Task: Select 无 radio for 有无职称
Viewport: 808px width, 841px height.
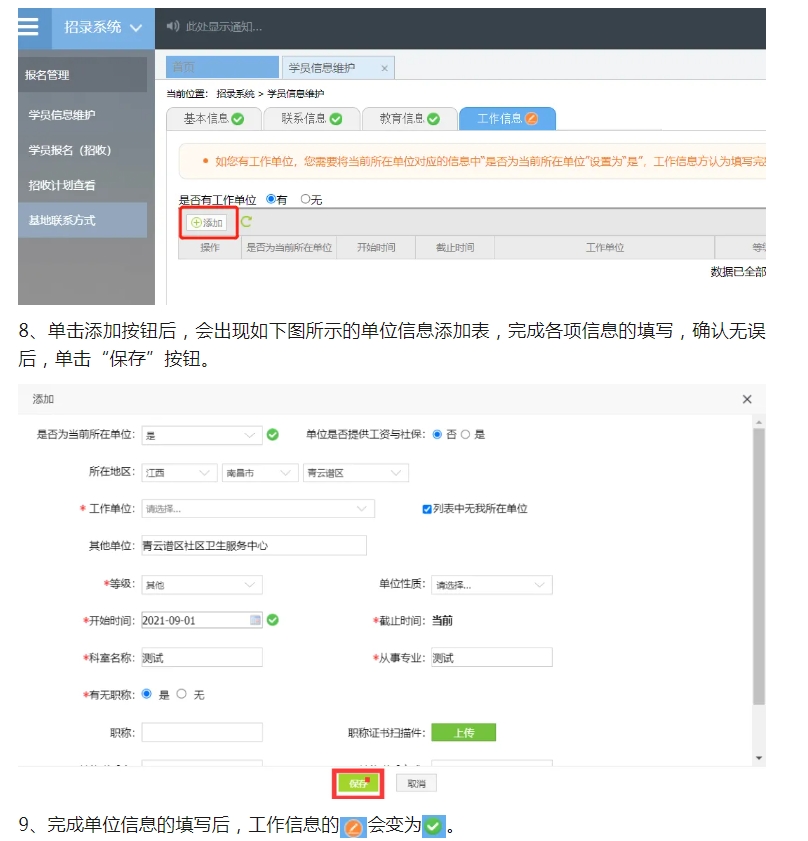Action: (x=181, y=694)
